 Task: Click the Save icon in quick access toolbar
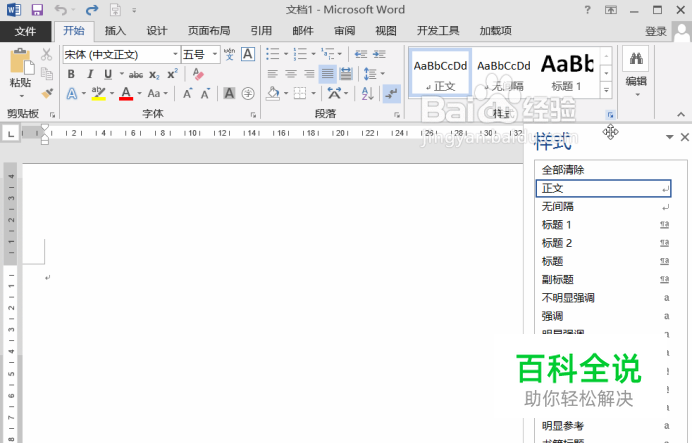coord(37,10)
